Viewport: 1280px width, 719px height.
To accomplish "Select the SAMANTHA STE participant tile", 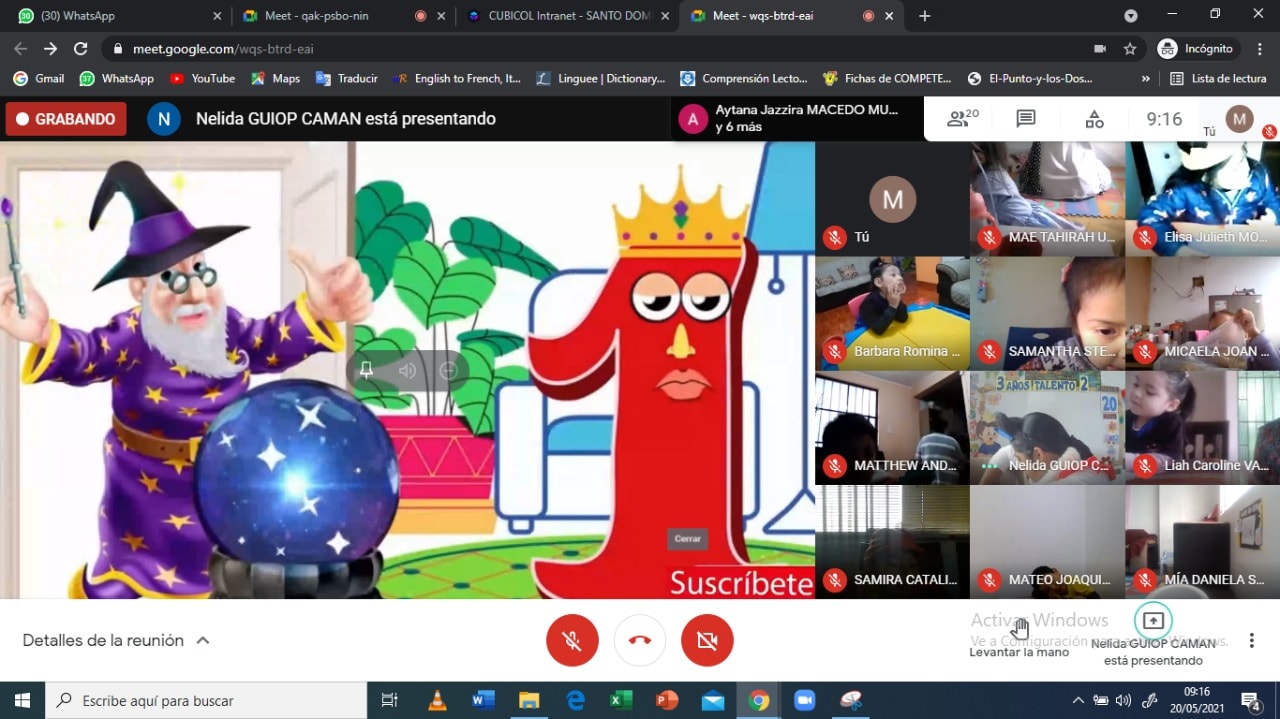I will click(1047, 313).
